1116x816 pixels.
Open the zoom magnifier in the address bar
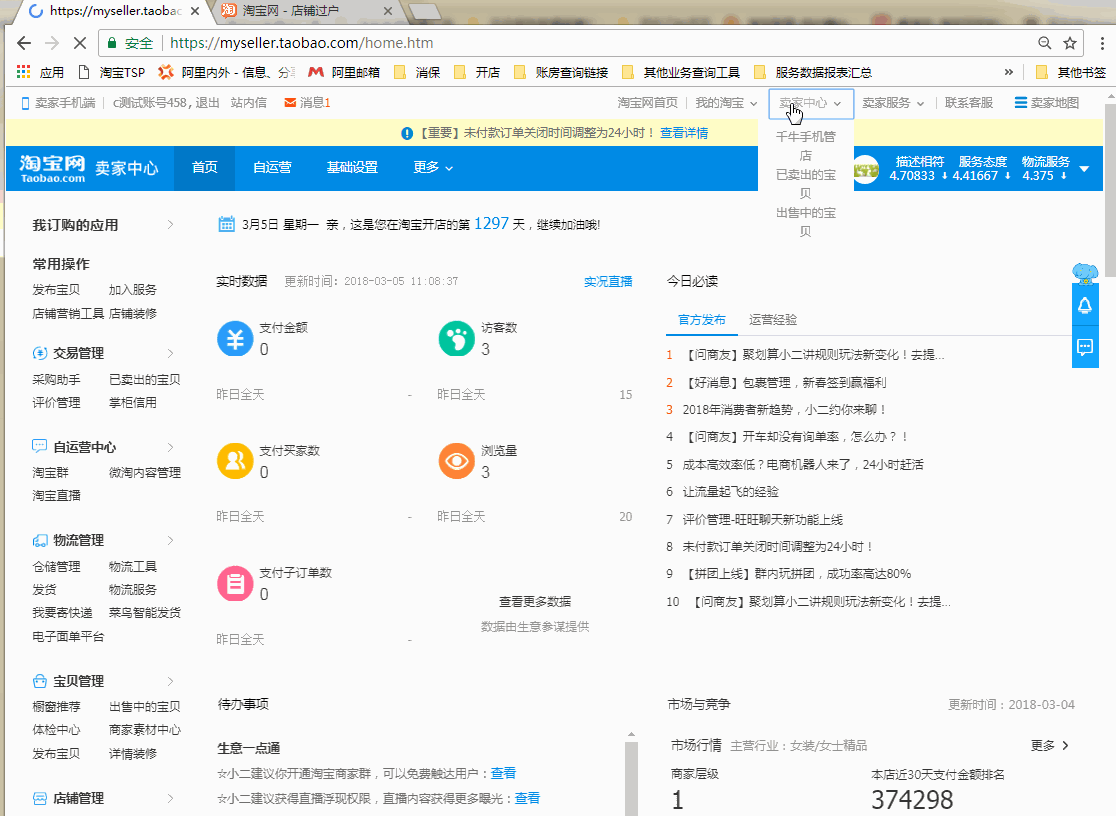[1044, 43]
